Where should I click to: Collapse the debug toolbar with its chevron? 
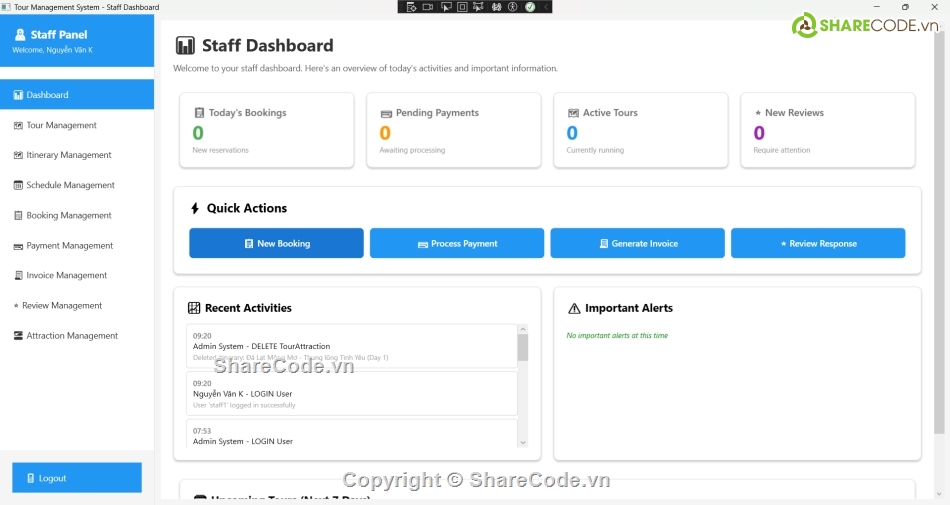tap(546, 7)
